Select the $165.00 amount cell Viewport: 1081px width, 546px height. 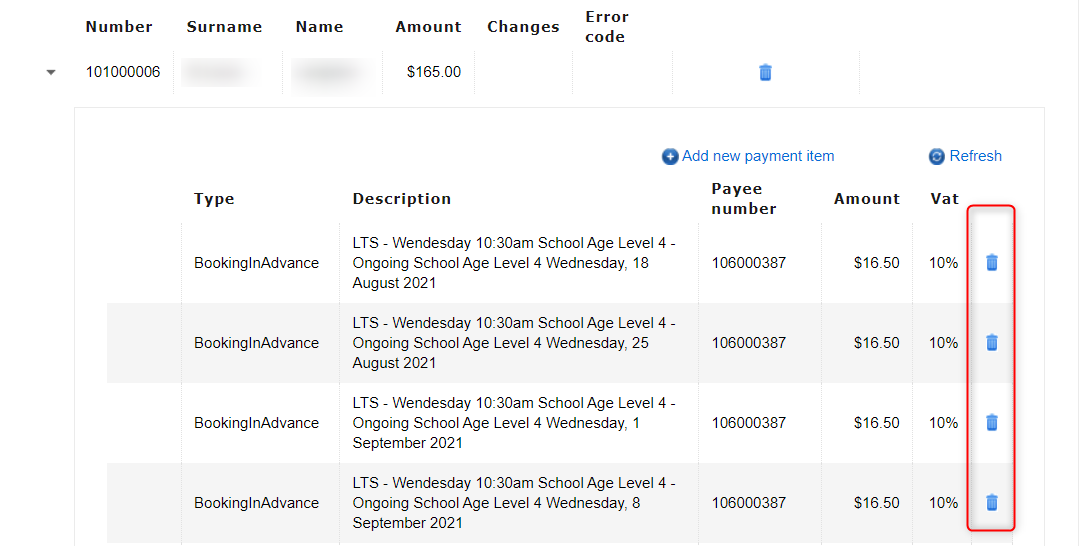click(x=433, y=72)
